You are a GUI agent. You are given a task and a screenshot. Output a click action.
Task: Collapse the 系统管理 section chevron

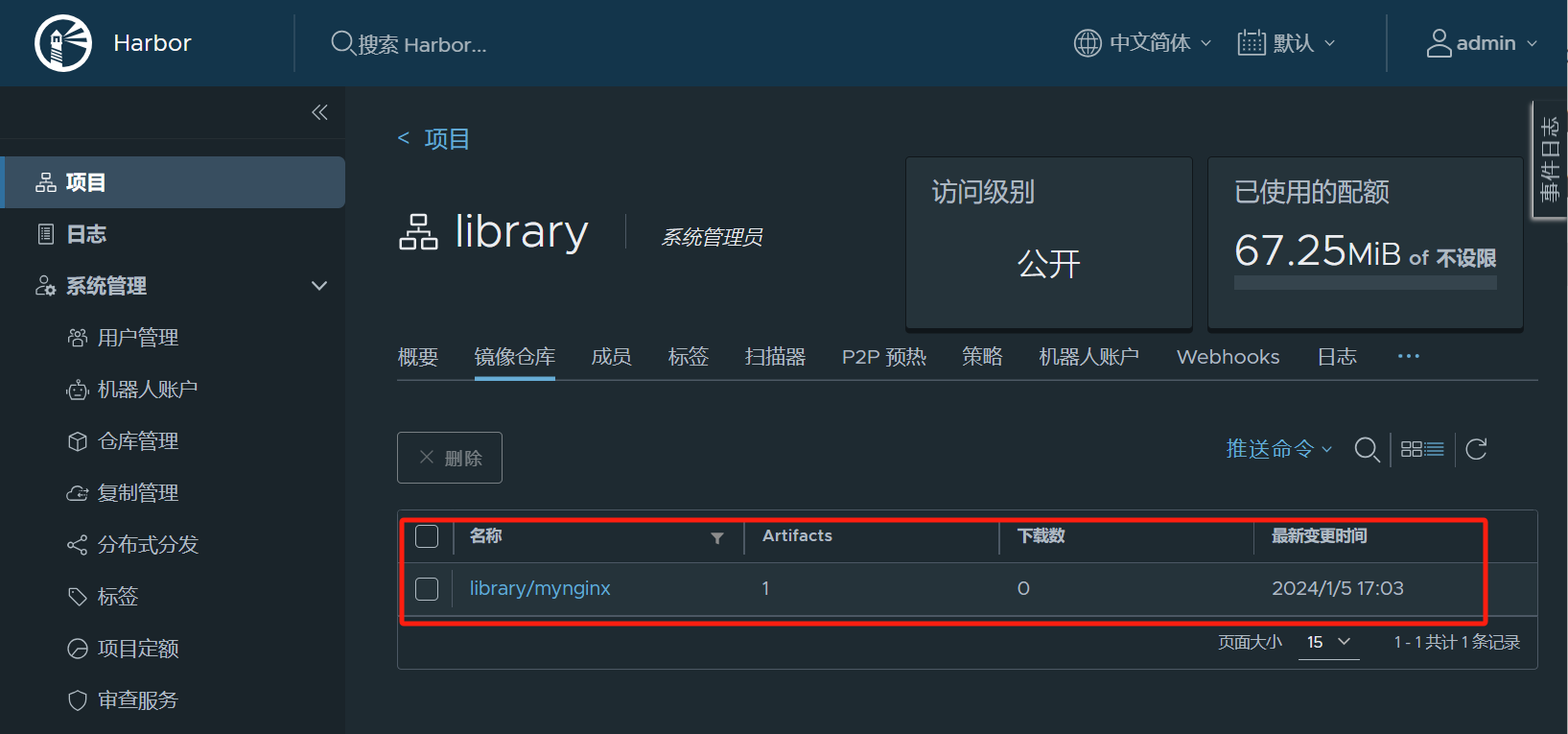319,286
